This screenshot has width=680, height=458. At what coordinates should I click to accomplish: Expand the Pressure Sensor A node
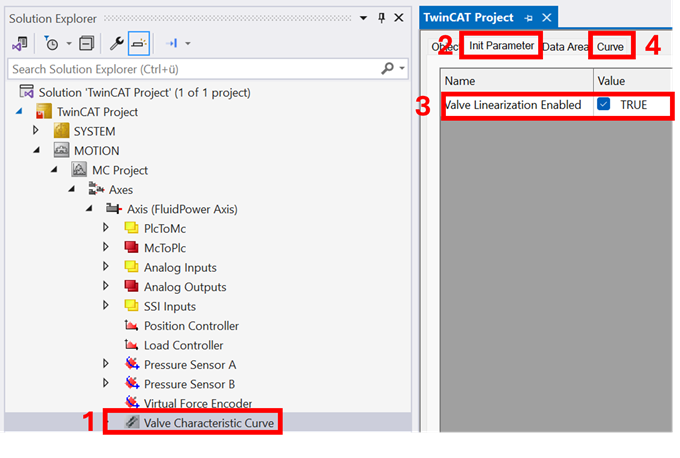pos(105,363)
